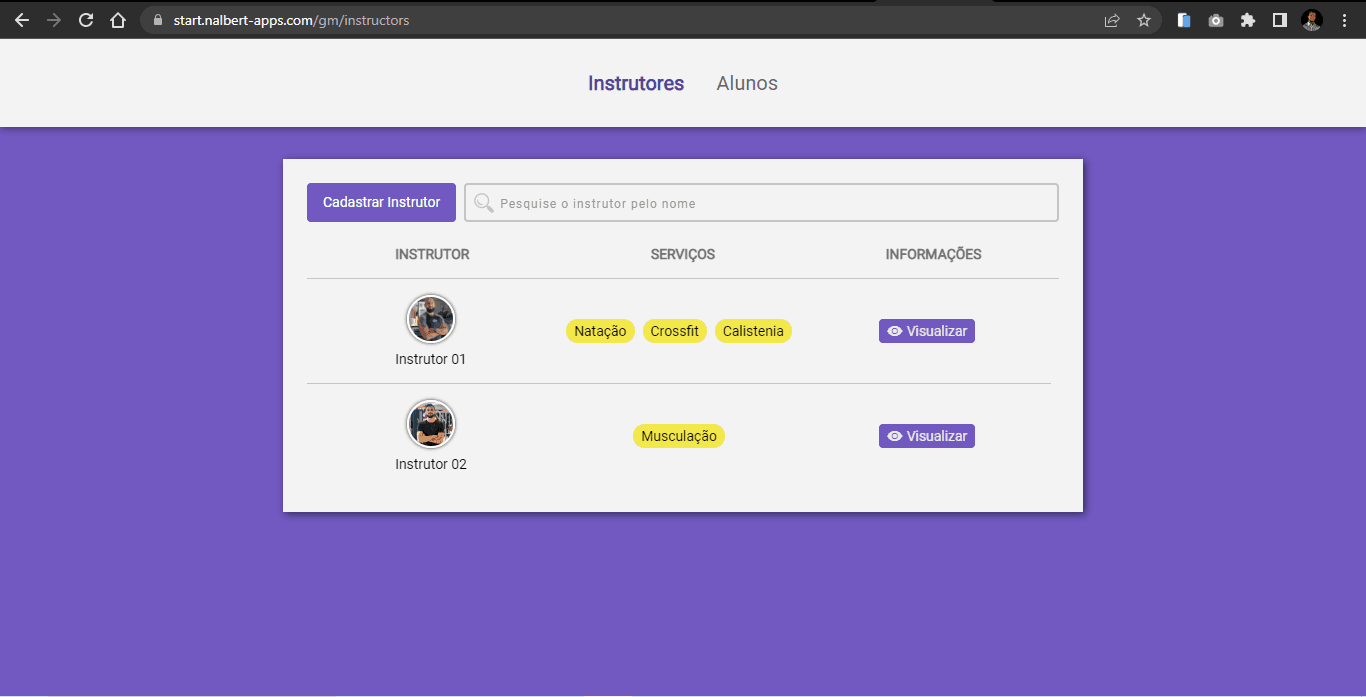View details for Instrutor 01
The width and height of the screenshot is (1366, 697).
[x=927, y=331]
